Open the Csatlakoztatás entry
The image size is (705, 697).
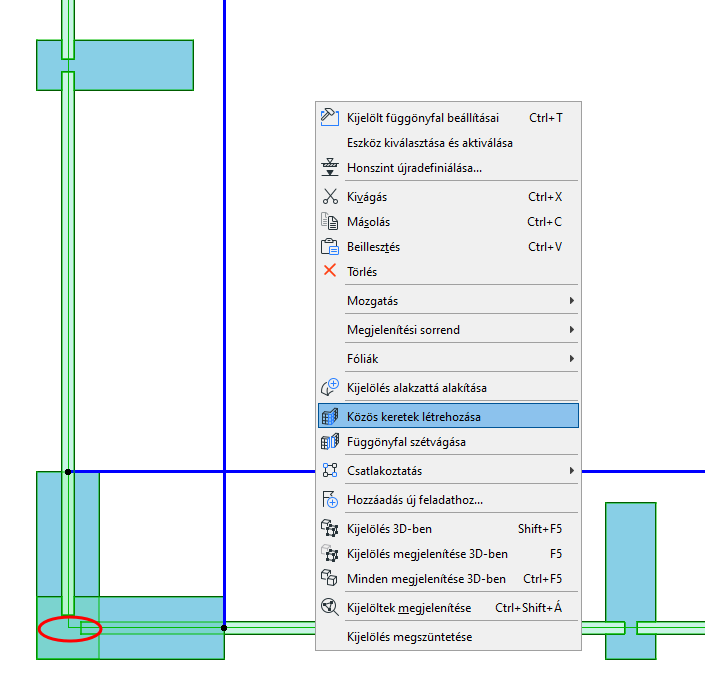click(x=448, y=470)
